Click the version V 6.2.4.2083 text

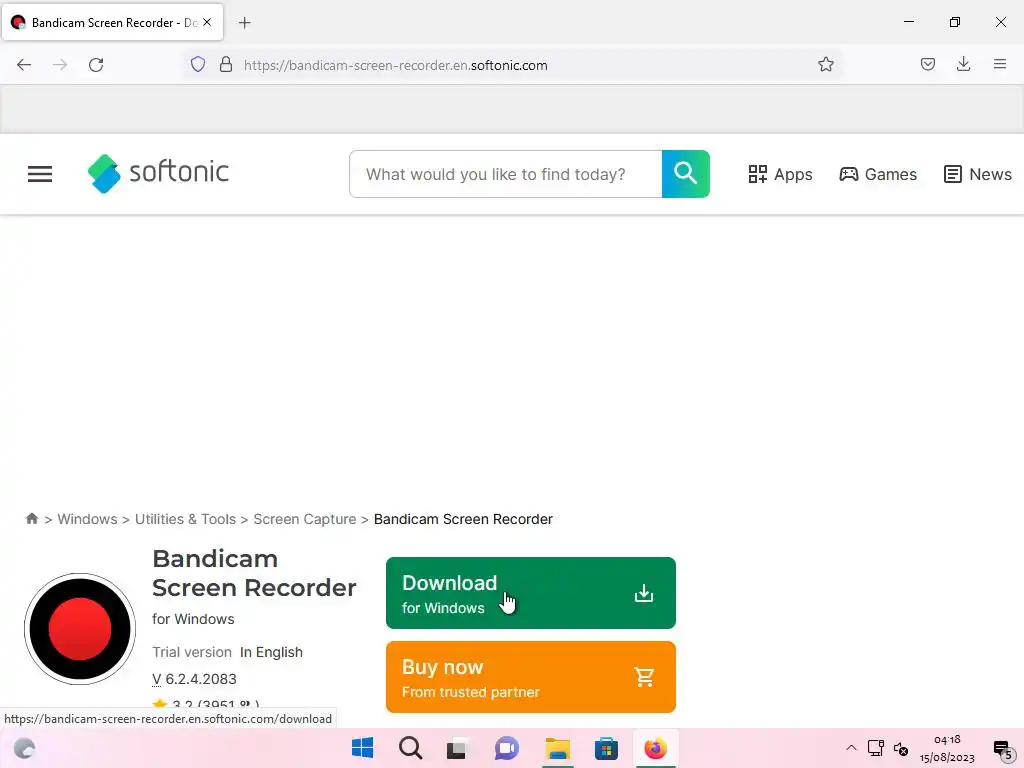195,679
